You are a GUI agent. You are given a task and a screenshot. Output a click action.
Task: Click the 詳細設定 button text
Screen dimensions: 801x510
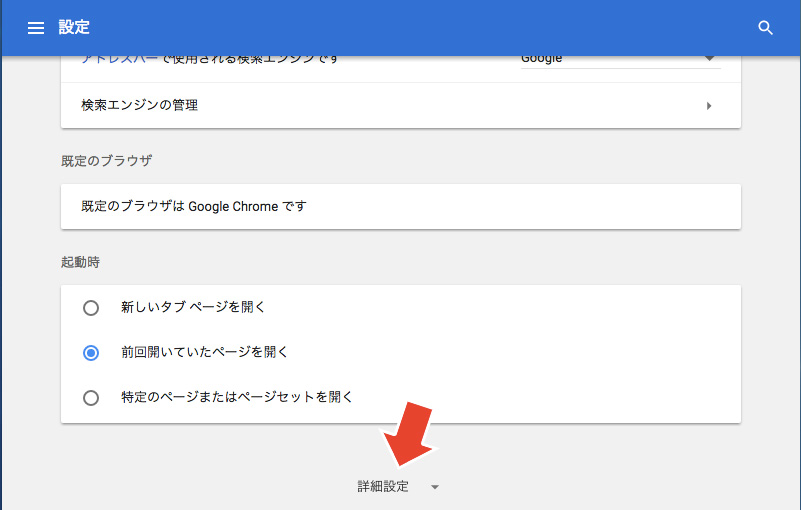click(x=383, y=487)
